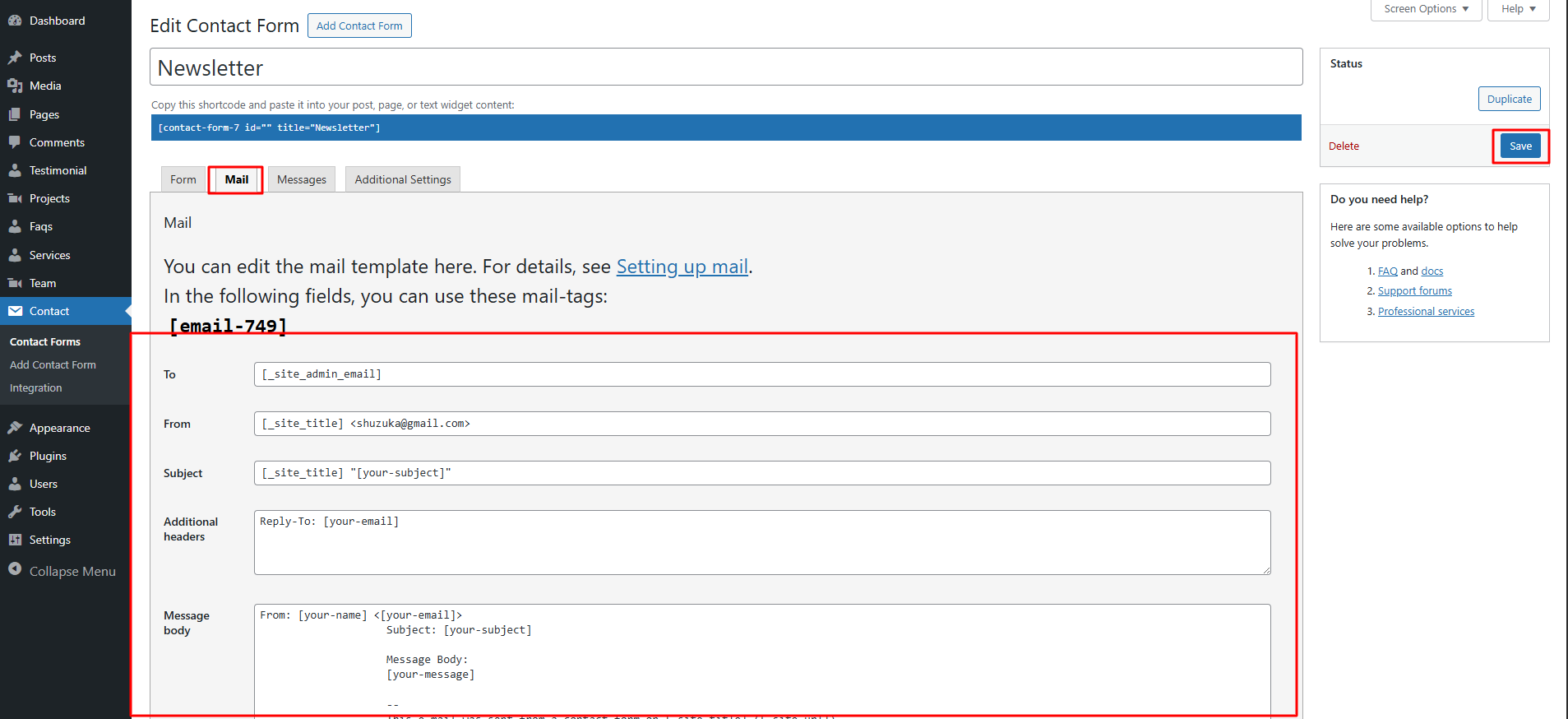Open the FAQ help link
The width and height of the screenshot is (1568, 719).
tap(1388, 271)
